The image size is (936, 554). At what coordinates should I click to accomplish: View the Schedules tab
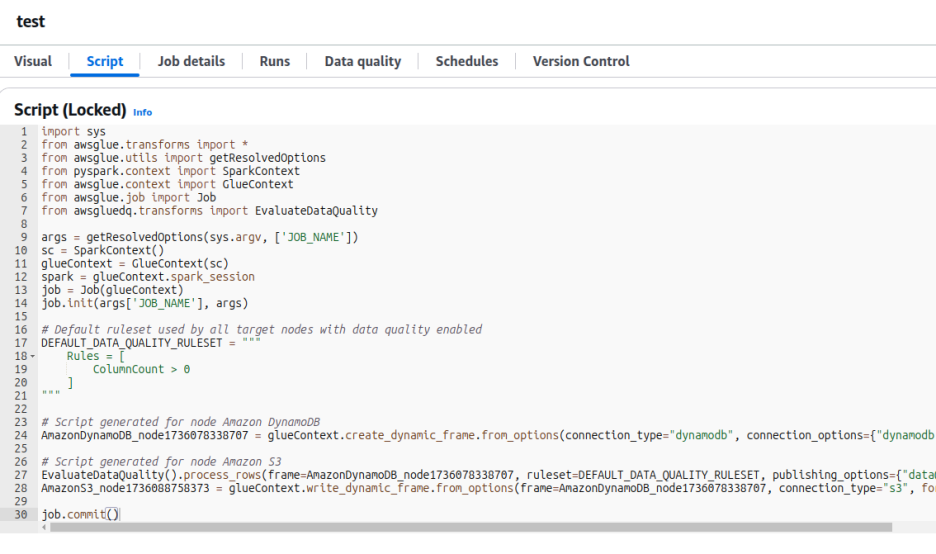[x=466, y=61]
